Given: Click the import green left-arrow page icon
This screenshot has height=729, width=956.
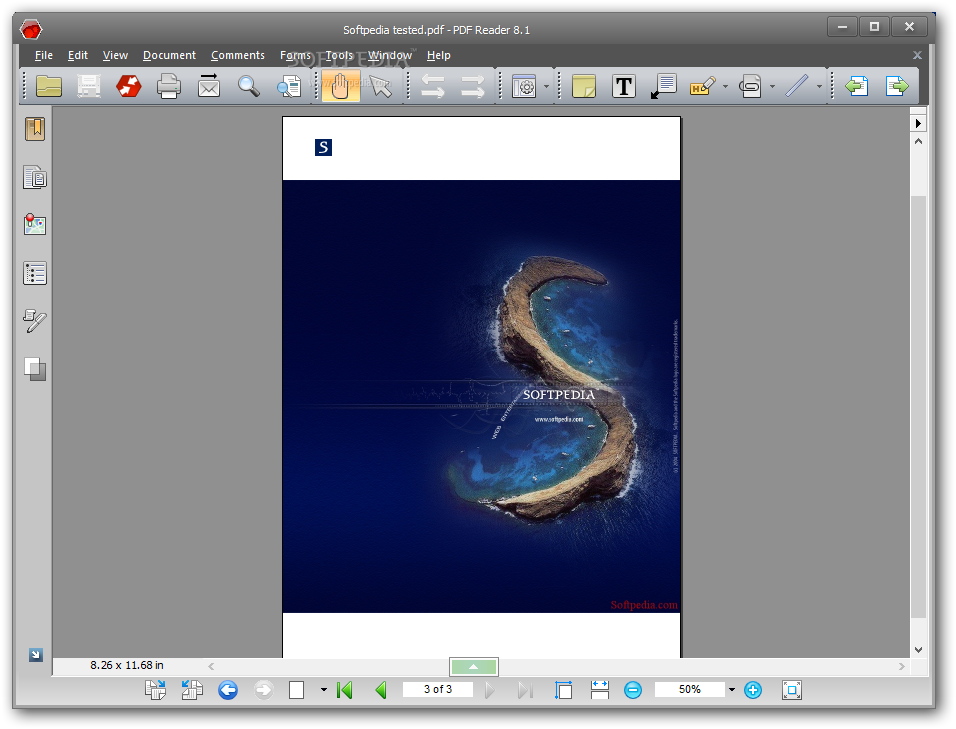Looking at the screenshot, I should 857,86.
